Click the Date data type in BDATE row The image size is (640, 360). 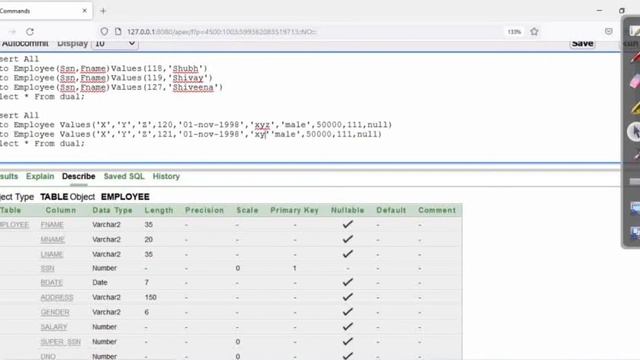[100, 282]
